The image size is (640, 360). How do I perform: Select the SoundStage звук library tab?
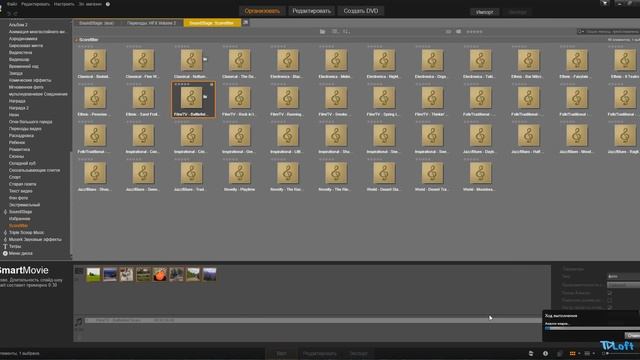97,23
